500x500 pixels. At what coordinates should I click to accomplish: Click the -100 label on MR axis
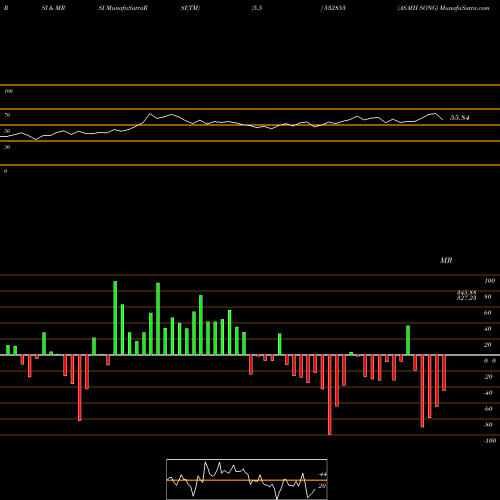click(x=489, y=441)
